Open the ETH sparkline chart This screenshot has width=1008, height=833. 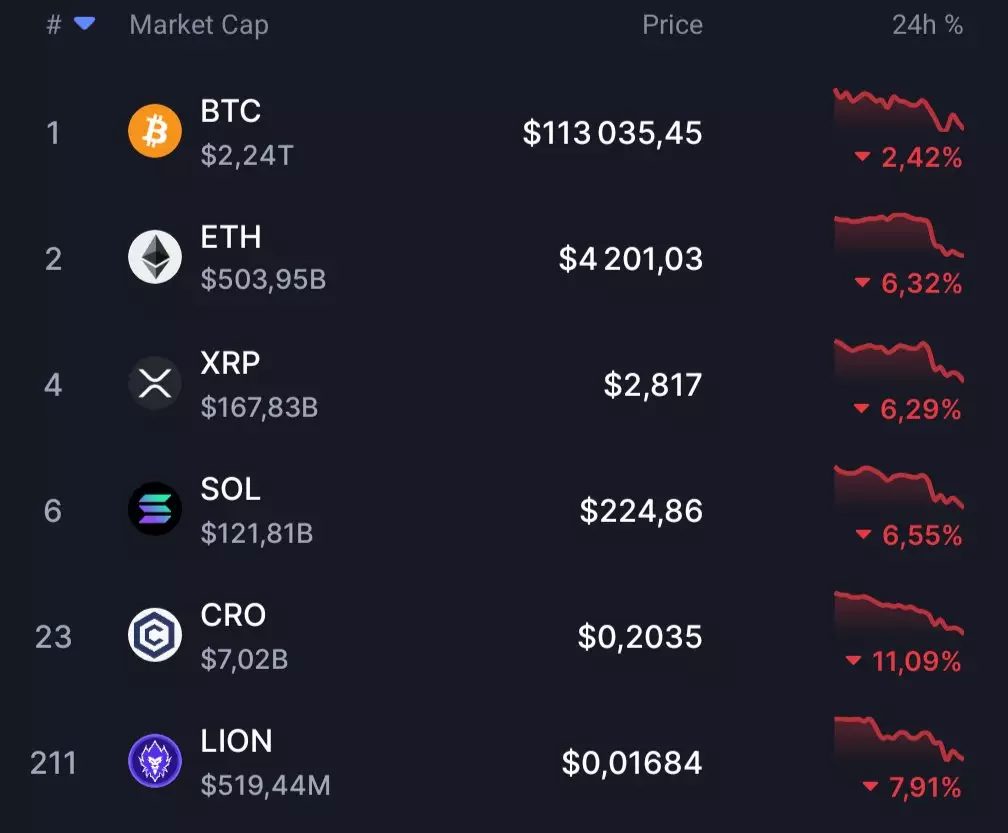(898, 235)
